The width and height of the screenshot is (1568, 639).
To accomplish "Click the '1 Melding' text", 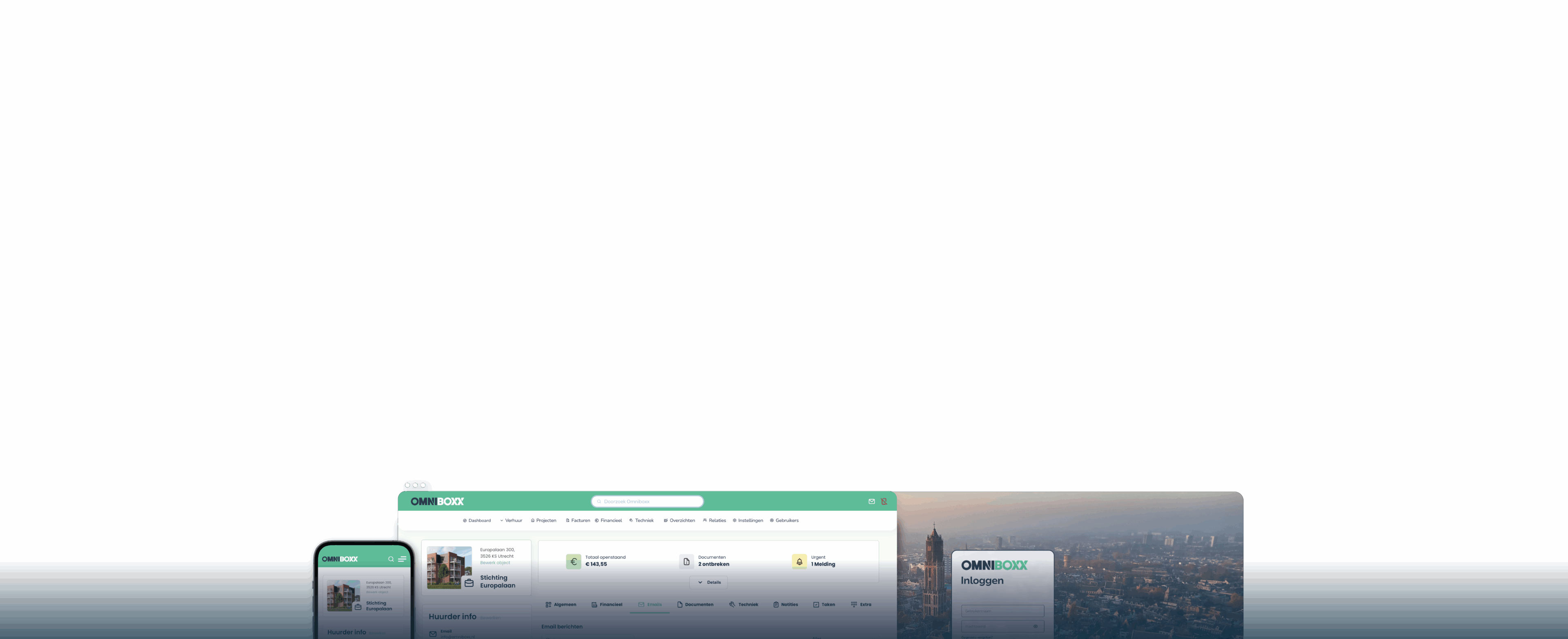I will click(823, 564).
